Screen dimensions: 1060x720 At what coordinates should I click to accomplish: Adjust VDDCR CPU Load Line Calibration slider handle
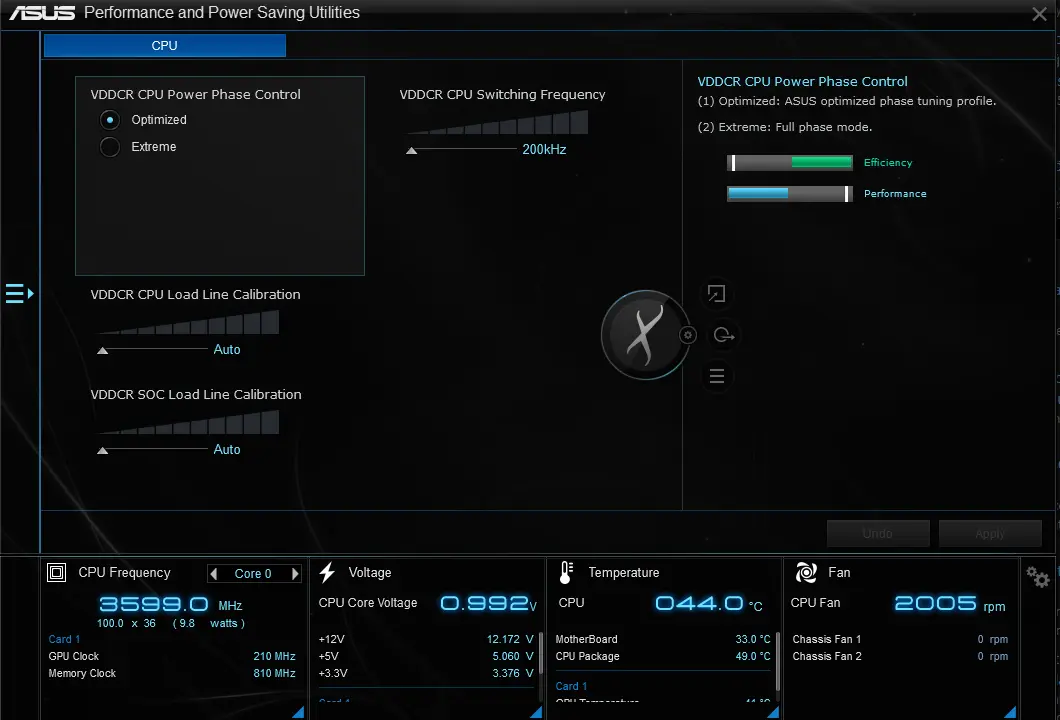tap(103, 350)
